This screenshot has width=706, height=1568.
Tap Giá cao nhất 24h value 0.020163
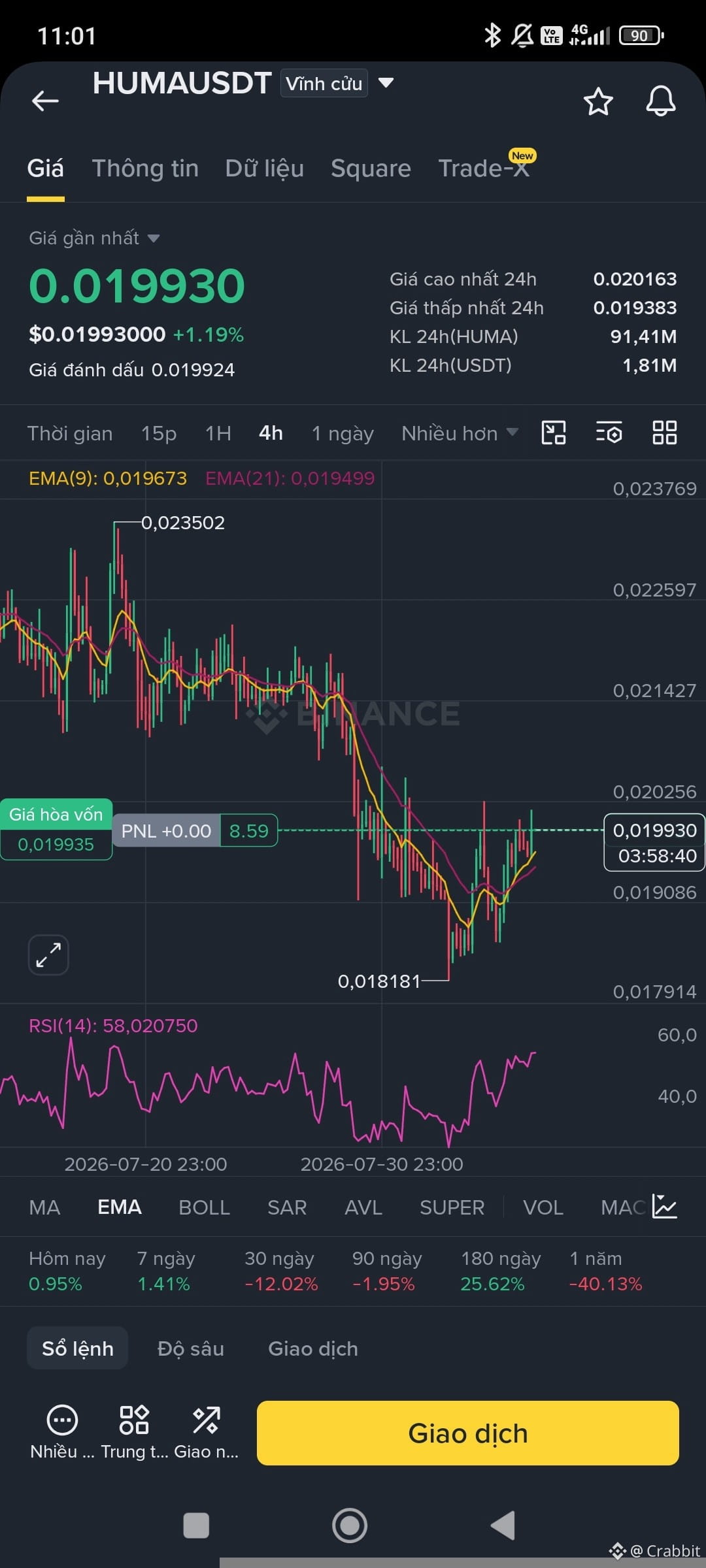coord(635,279)
